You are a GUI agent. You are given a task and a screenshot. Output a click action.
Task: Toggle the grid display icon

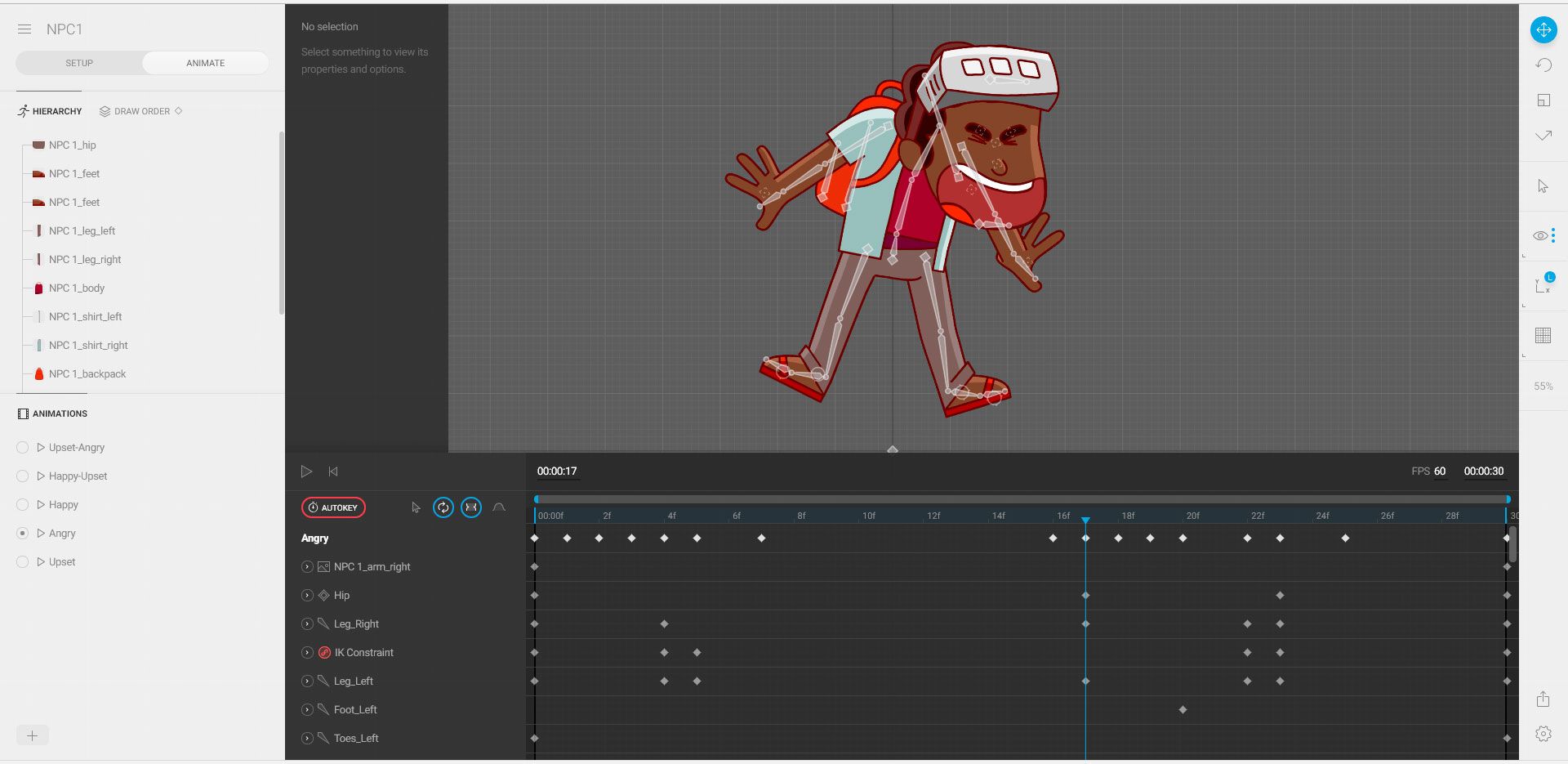tap(1543, 336)
